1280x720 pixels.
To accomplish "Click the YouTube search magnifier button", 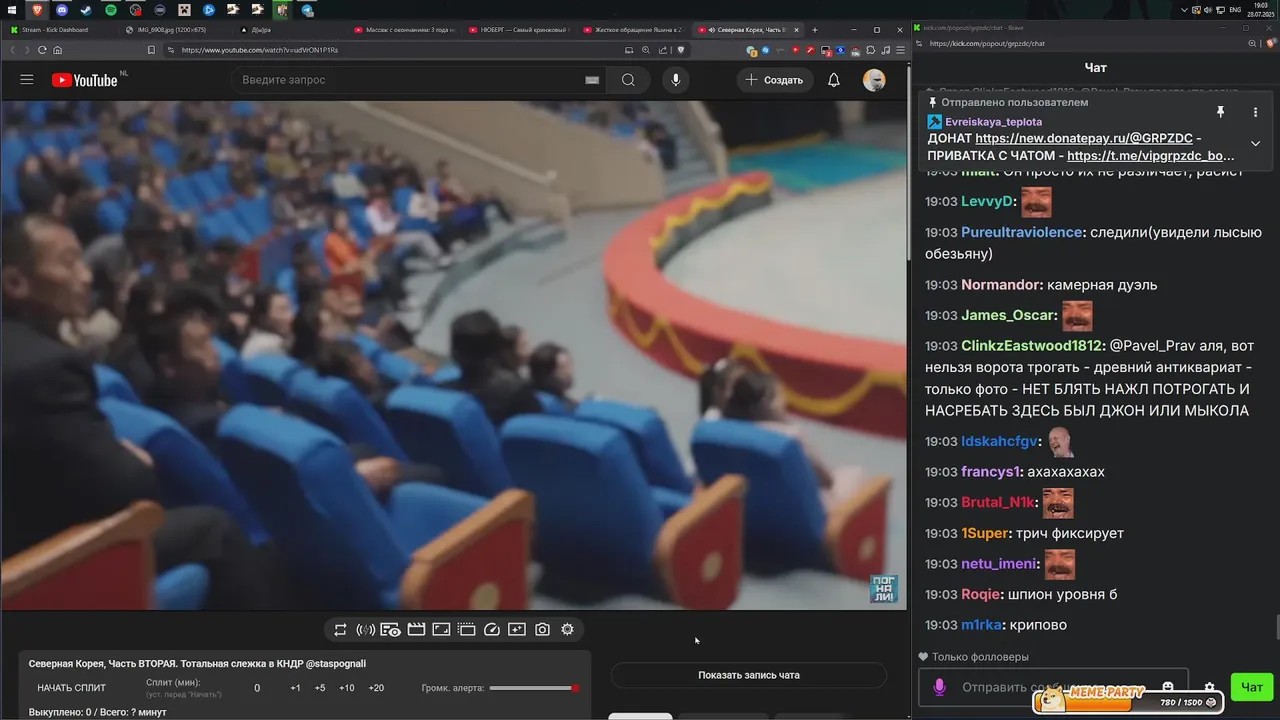I will (628, 80).
